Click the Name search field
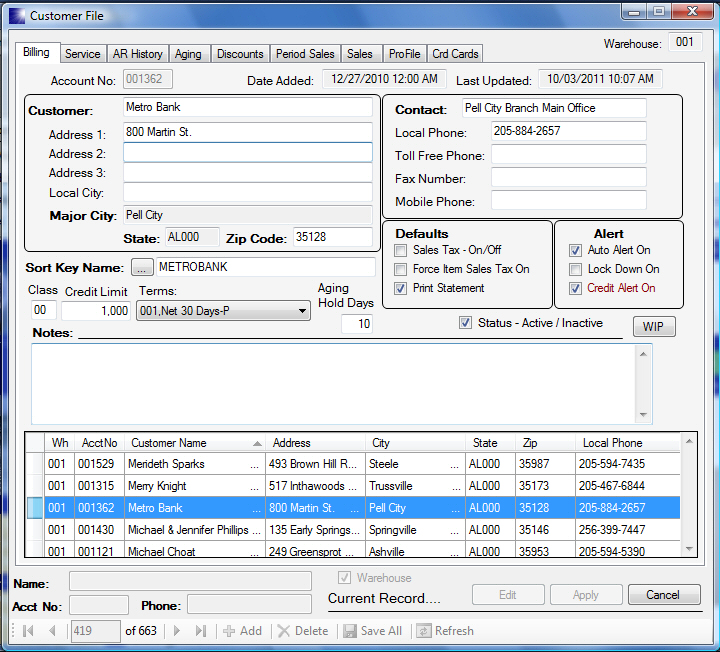 190,581
